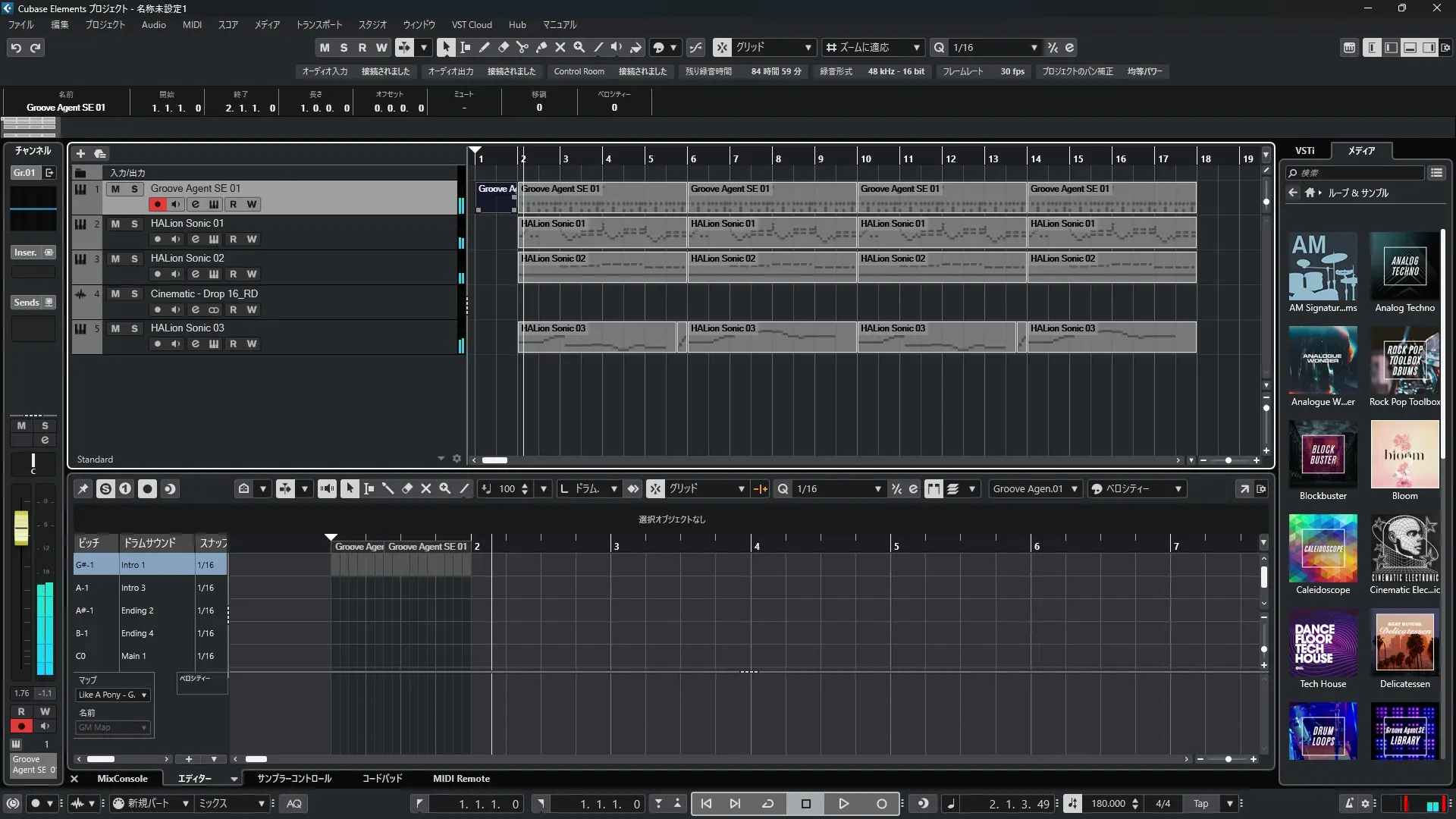Toggle record enable on Groove Agent SE 01 track
This screenshot has width=1456, height=819.
157,204
